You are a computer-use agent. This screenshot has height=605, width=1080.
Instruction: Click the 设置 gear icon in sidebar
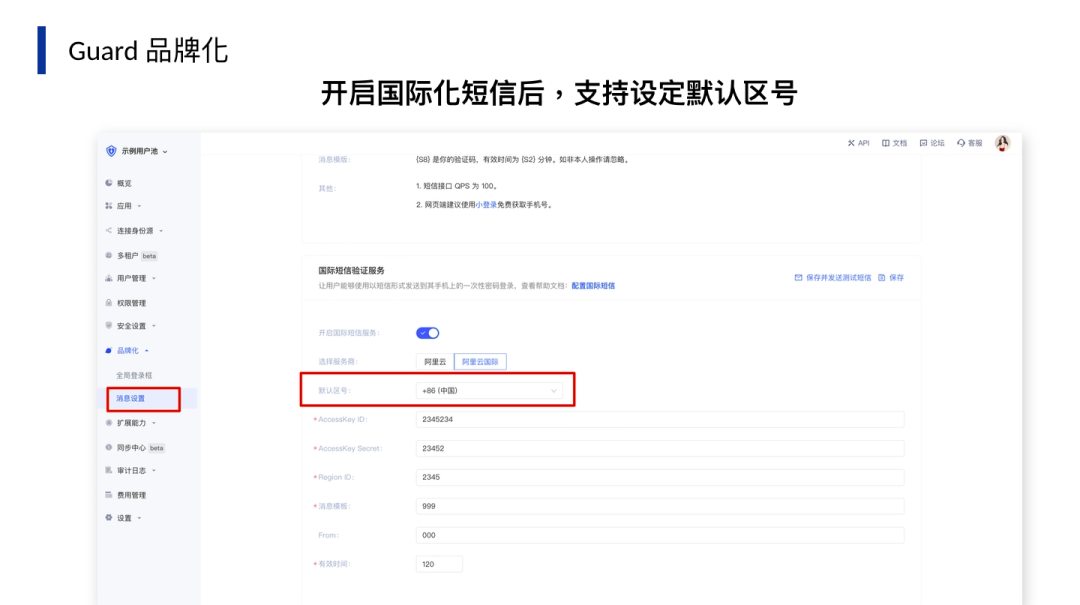pos(108,518)
